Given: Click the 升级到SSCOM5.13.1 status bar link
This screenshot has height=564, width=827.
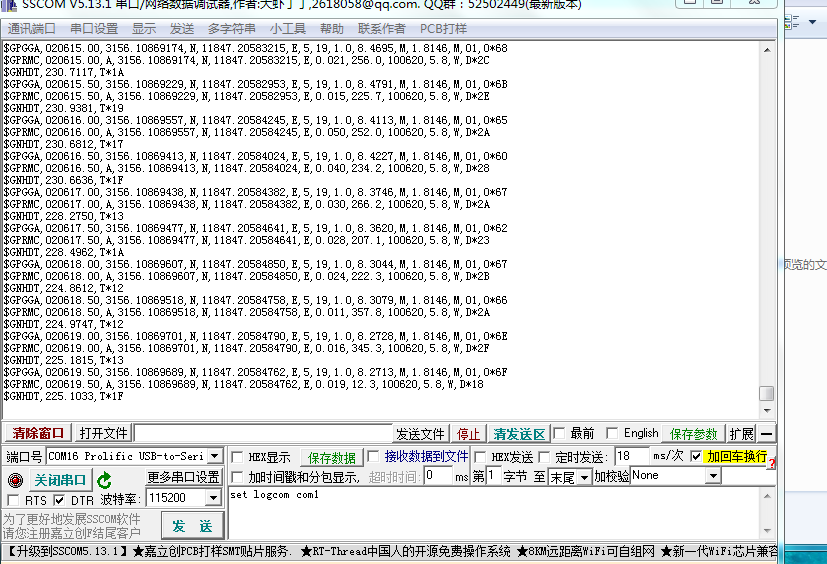Looking at the screenshot, I should click(69, 551).
